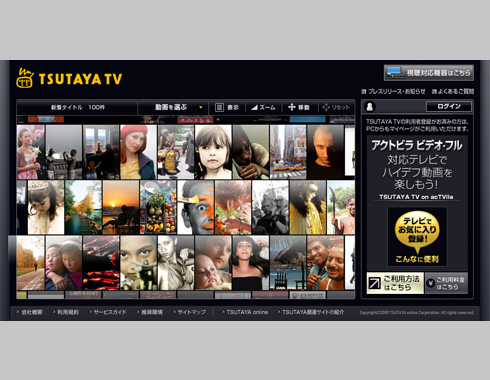Viewport: 490px width, 380px height.
Task: Click the 新着タイトル 100件 label
Action: click(x=77, y=107)
